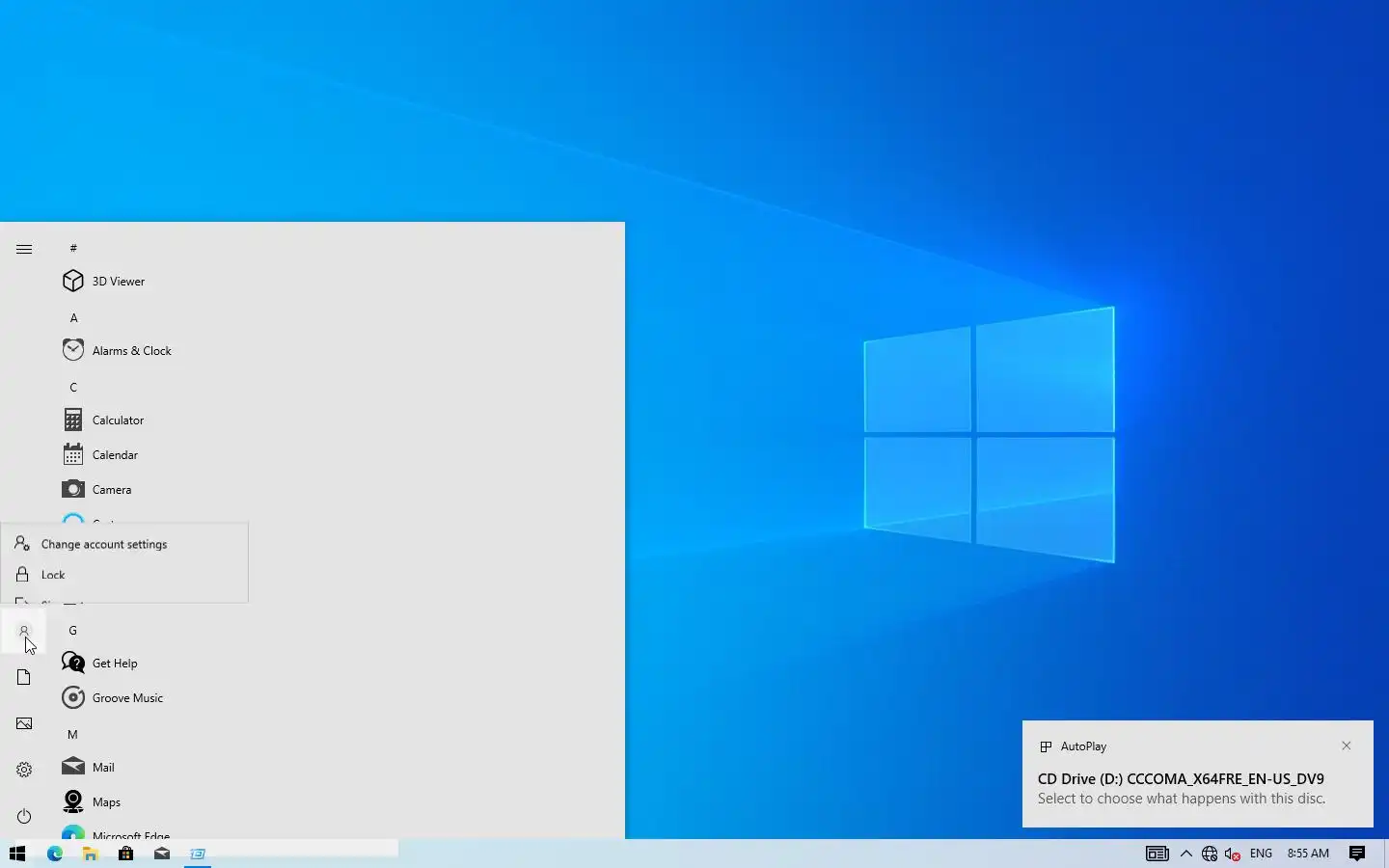
Task: Click the CD Drive (D:) notification message
Action: [x=1182, y=788]
